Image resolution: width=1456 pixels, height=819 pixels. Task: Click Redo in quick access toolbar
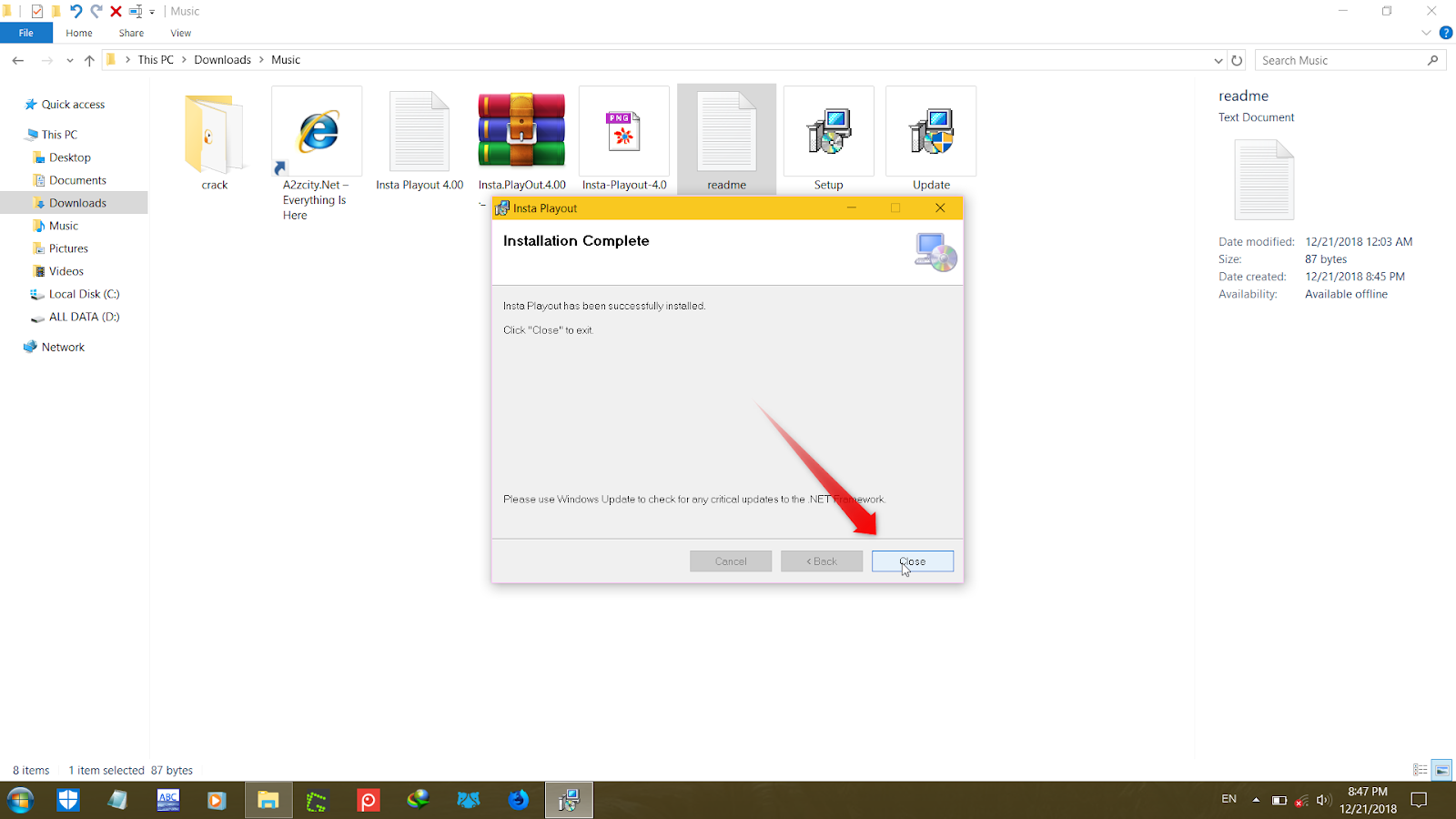coord(96,11)
